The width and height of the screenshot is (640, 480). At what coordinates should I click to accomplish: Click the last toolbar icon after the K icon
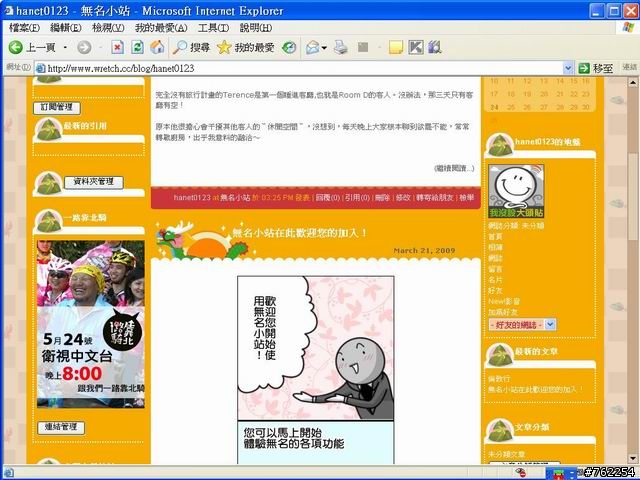tap(435, 48)
